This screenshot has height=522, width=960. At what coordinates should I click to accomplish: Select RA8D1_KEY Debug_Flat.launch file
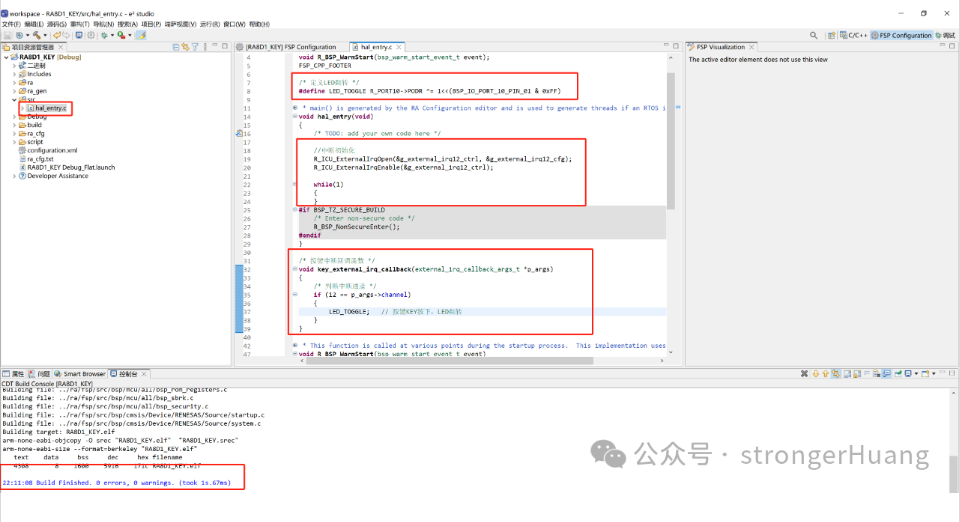click(x=67, y=168)
